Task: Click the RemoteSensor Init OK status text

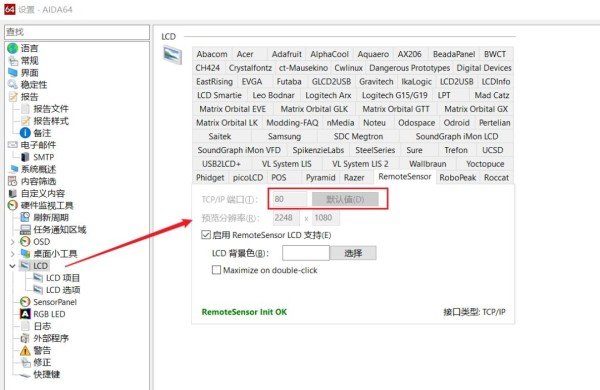Action: (244, 312)
